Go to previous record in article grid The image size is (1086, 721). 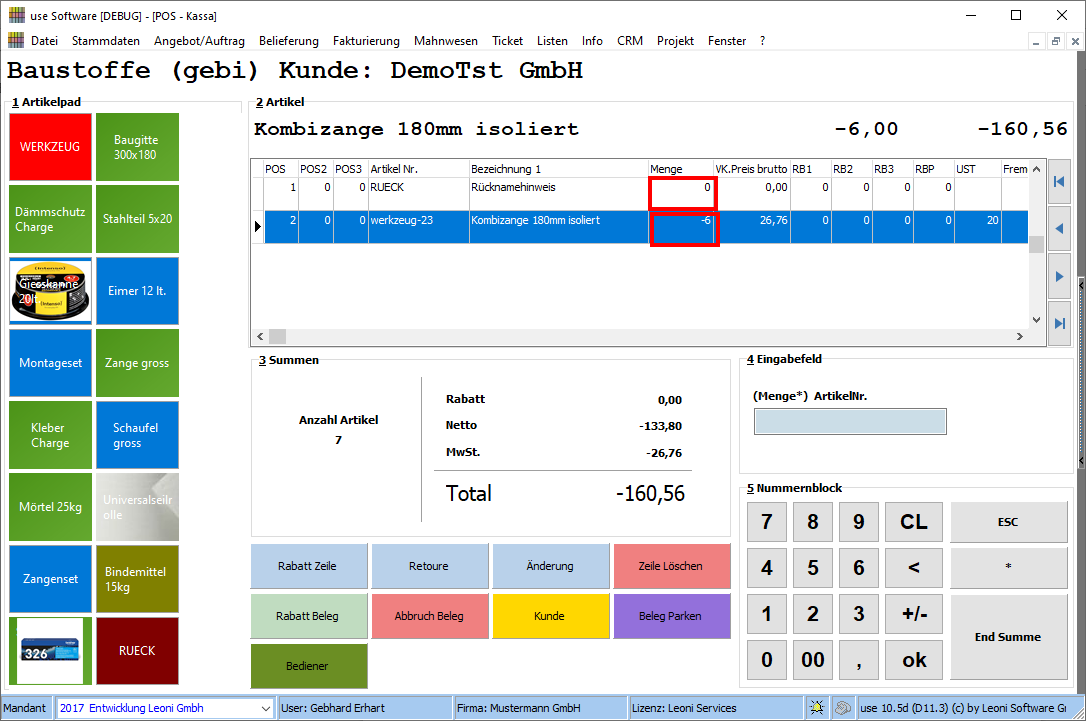1060,229
